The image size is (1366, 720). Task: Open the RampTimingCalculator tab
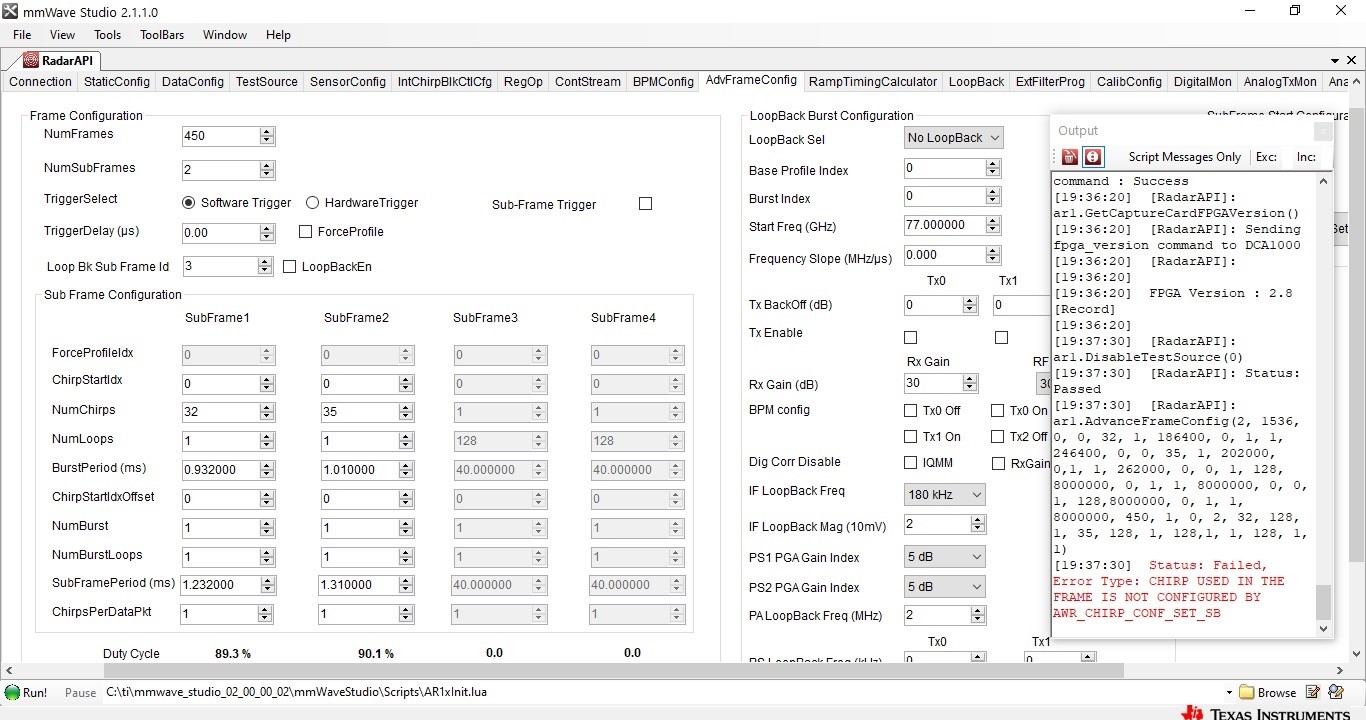pyautogui.click(x=873, y=82)
